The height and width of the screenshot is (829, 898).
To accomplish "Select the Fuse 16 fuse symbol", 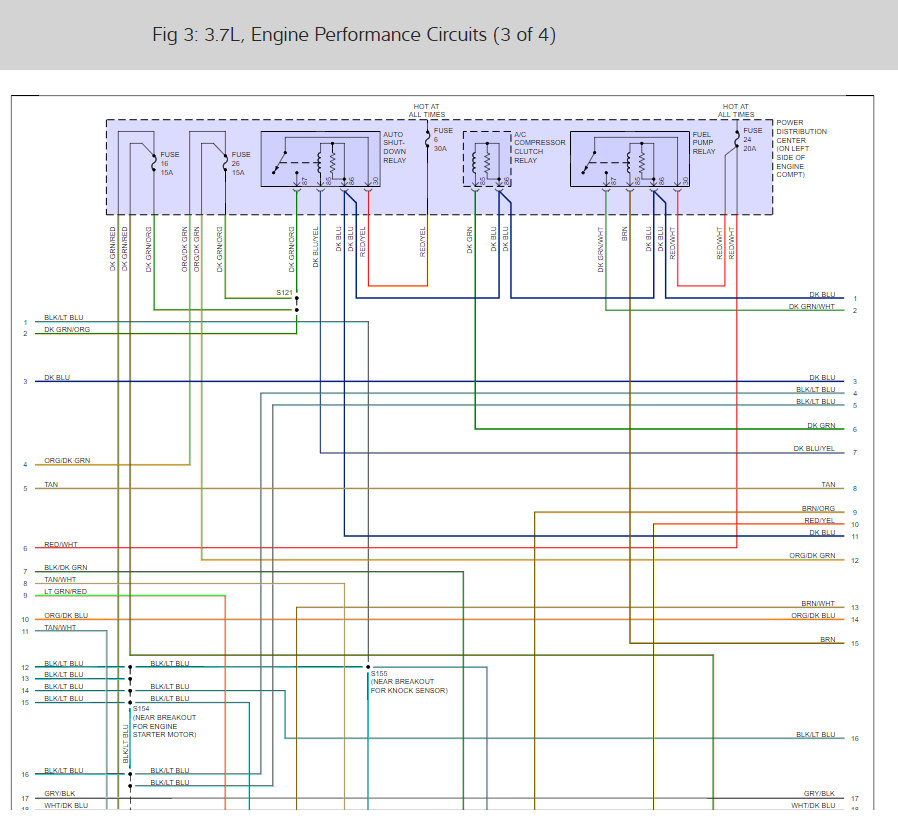I will pyautogui.click(x=153, y=163).
